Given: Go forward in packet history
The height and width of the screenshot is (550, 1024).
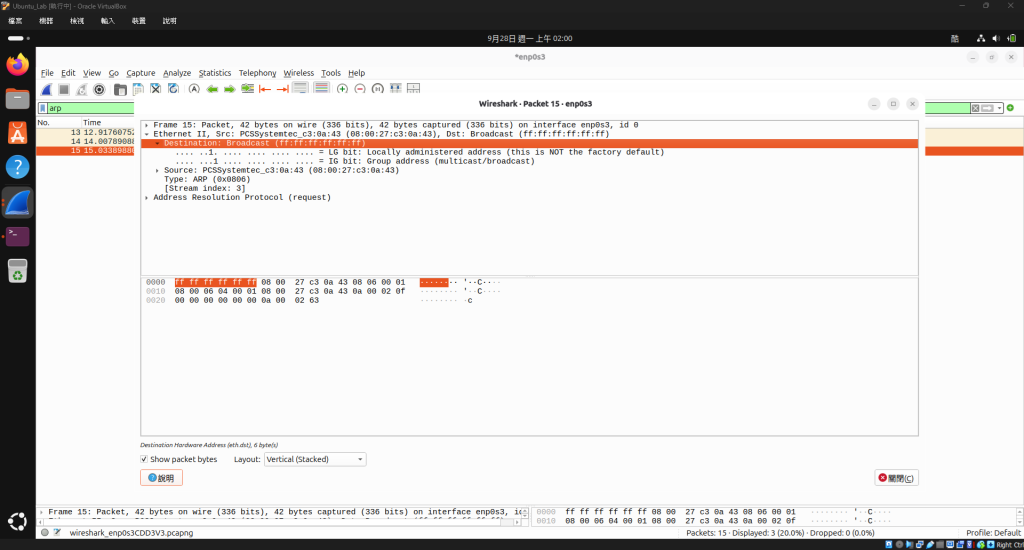Looking at the screenshot, I should 229,89.
